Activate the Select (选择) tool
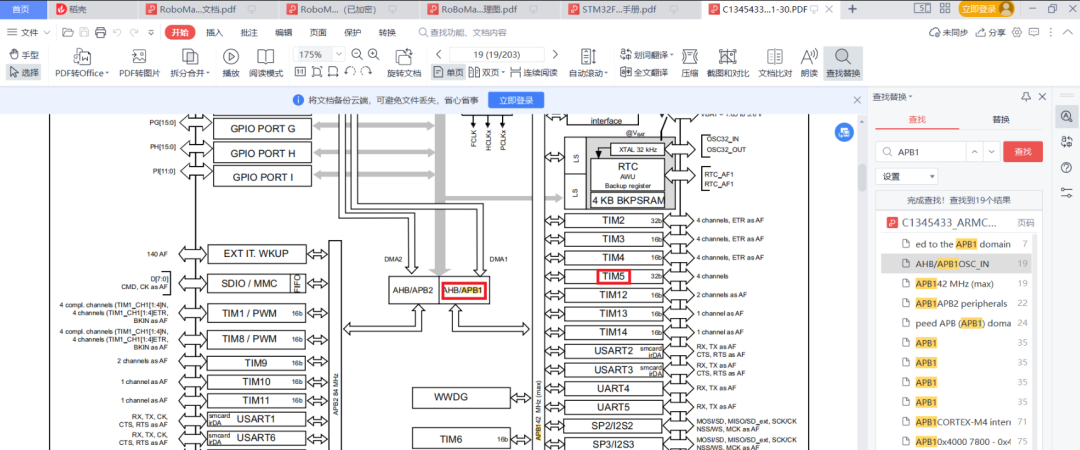 pos(24,72)
